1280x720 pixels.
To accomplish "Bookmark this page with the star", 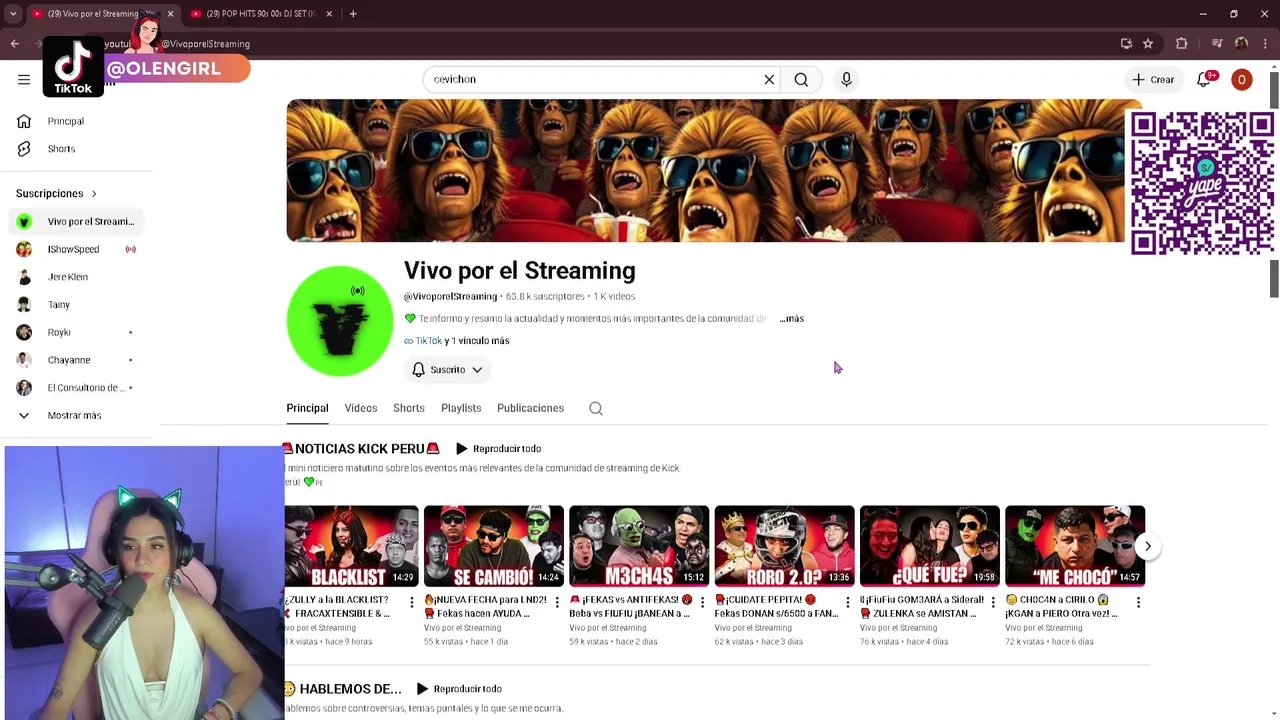I will [1148, 44].
